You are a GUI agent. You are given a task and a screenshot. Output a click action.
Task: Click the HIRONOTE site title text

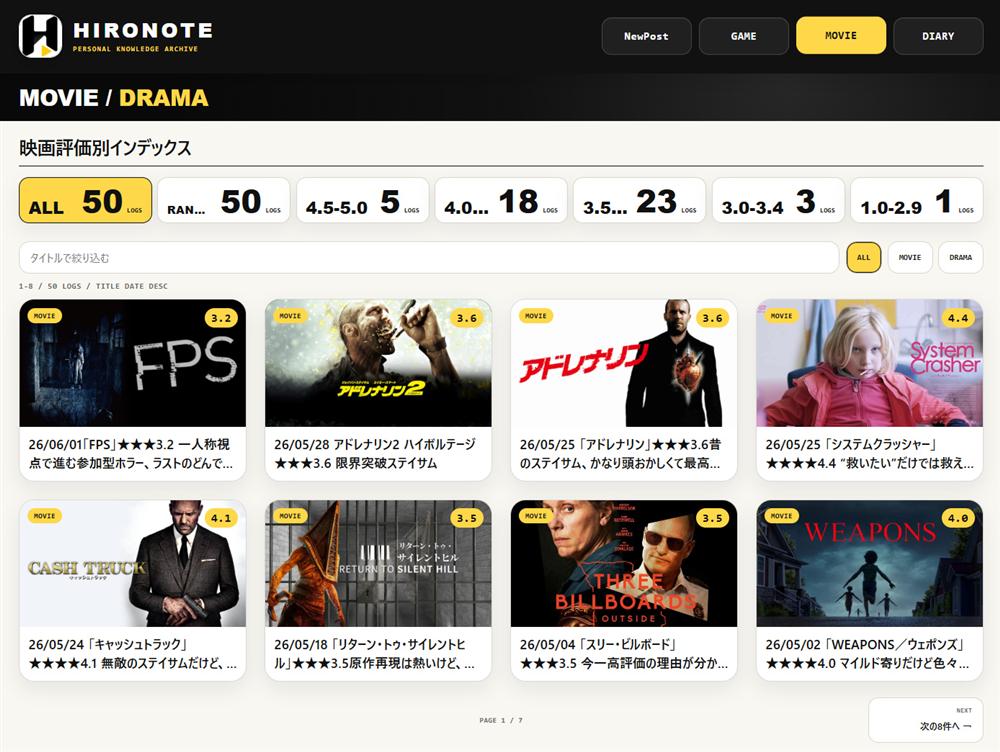coord(143,30)
